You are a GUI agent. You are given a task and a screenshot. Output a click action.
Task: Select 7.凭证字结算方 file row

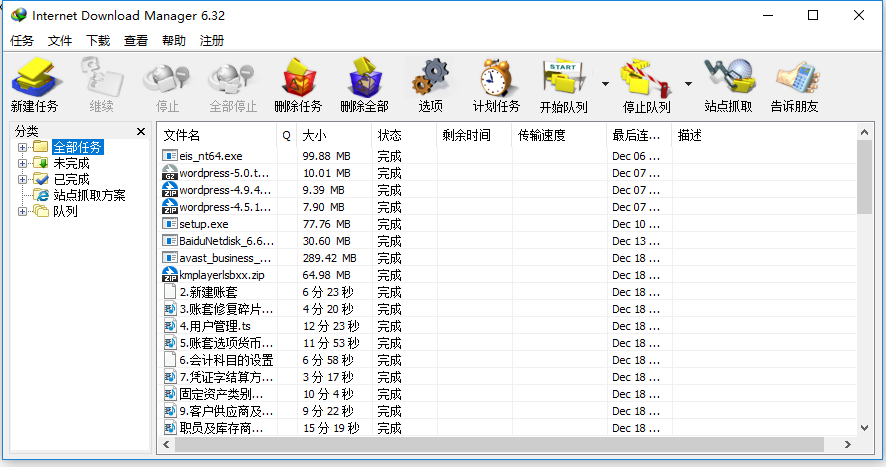click(x=506, y=377)
